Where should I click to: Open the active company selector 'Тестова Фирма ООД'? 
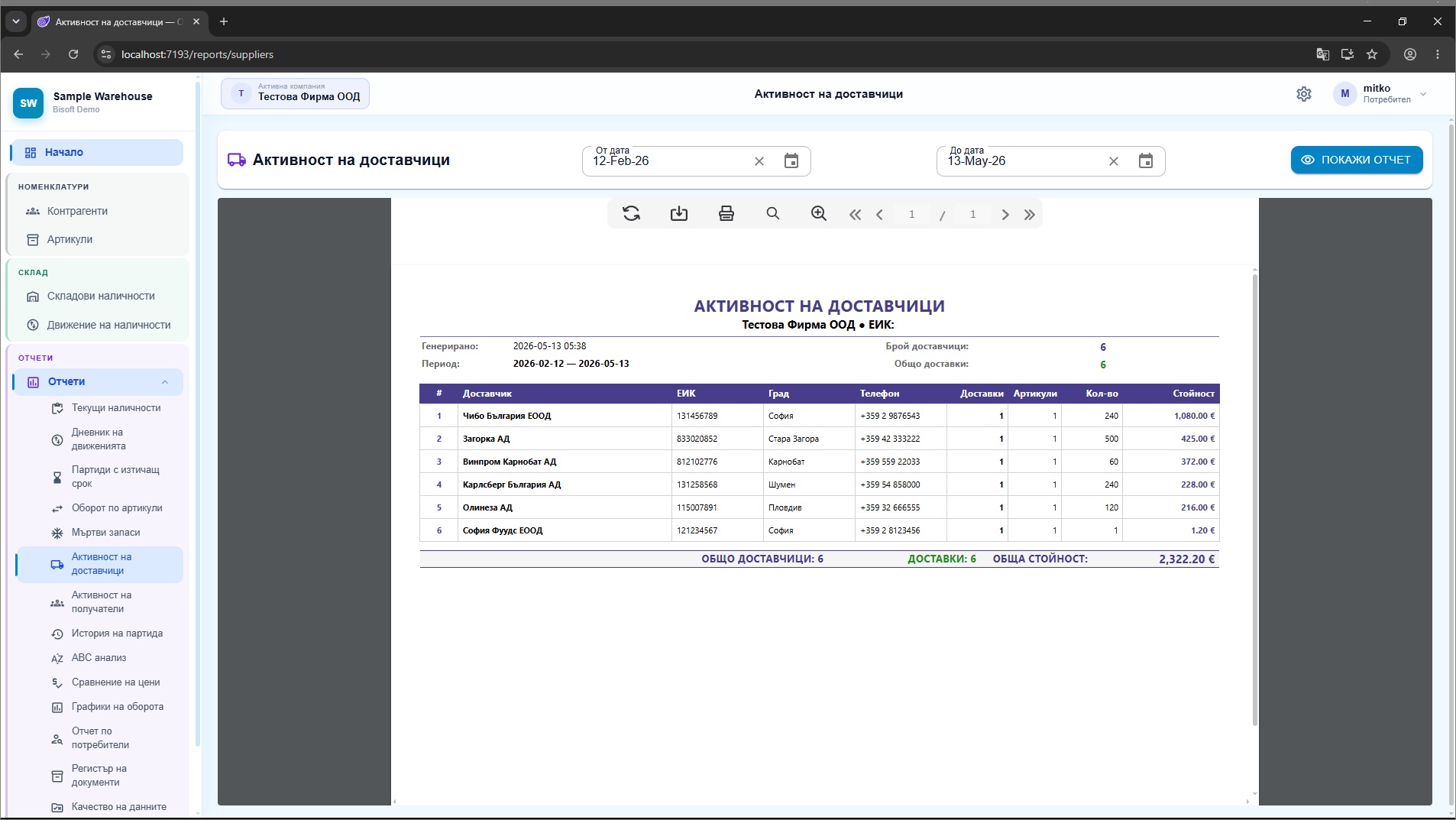(x=295, y=94)
